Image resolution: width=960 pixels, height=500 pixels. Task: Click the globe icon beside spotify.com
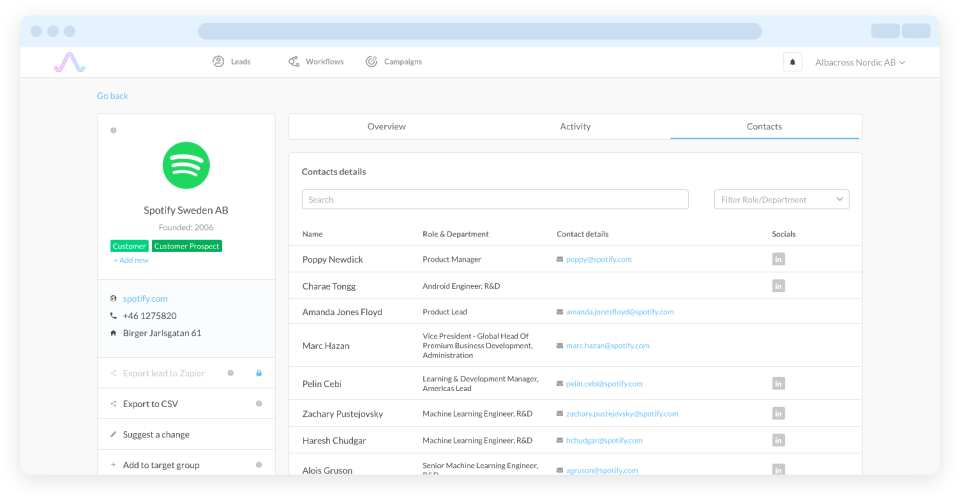point(113,299)
